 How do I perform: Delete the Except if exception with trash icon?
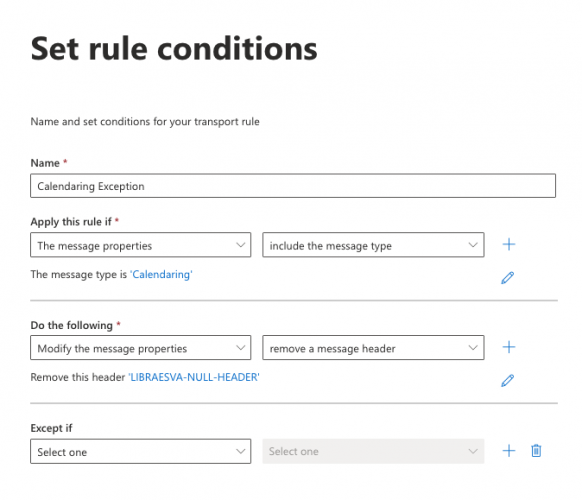[536, 451]
